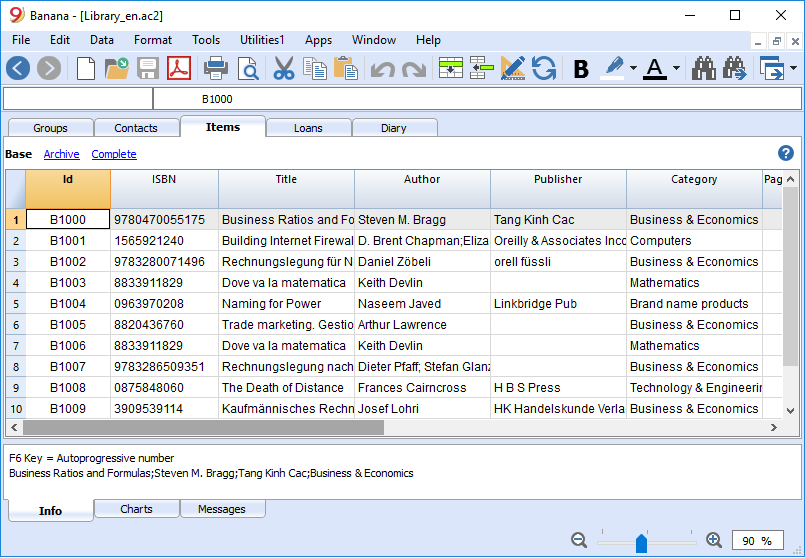Select the Naming for Power title cell
This screenshot has height=558, width=805.
coord(286,303)
